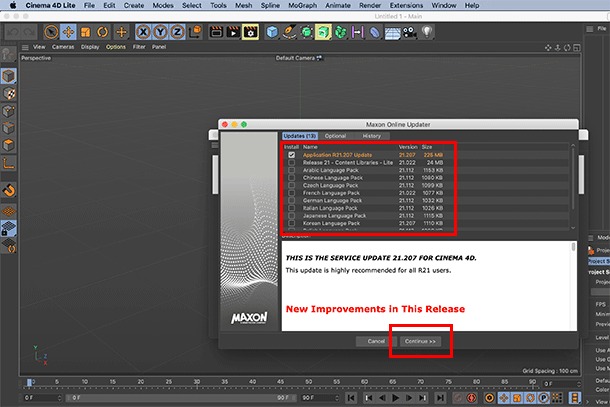Click the Record Active Objects keyframe button
The width and height of the screenshot is (610, 407).
coord(458,398)
